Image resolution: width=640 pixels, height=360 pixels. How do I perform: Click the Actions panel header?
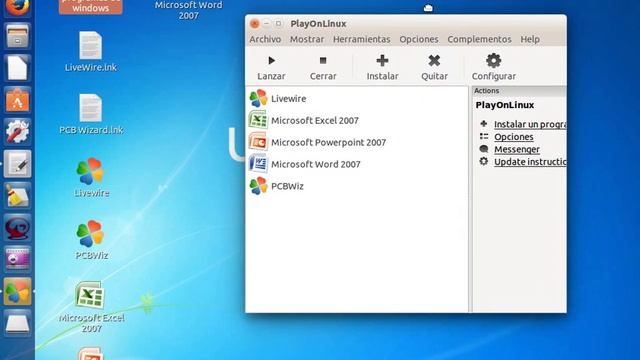coord(519,91)
